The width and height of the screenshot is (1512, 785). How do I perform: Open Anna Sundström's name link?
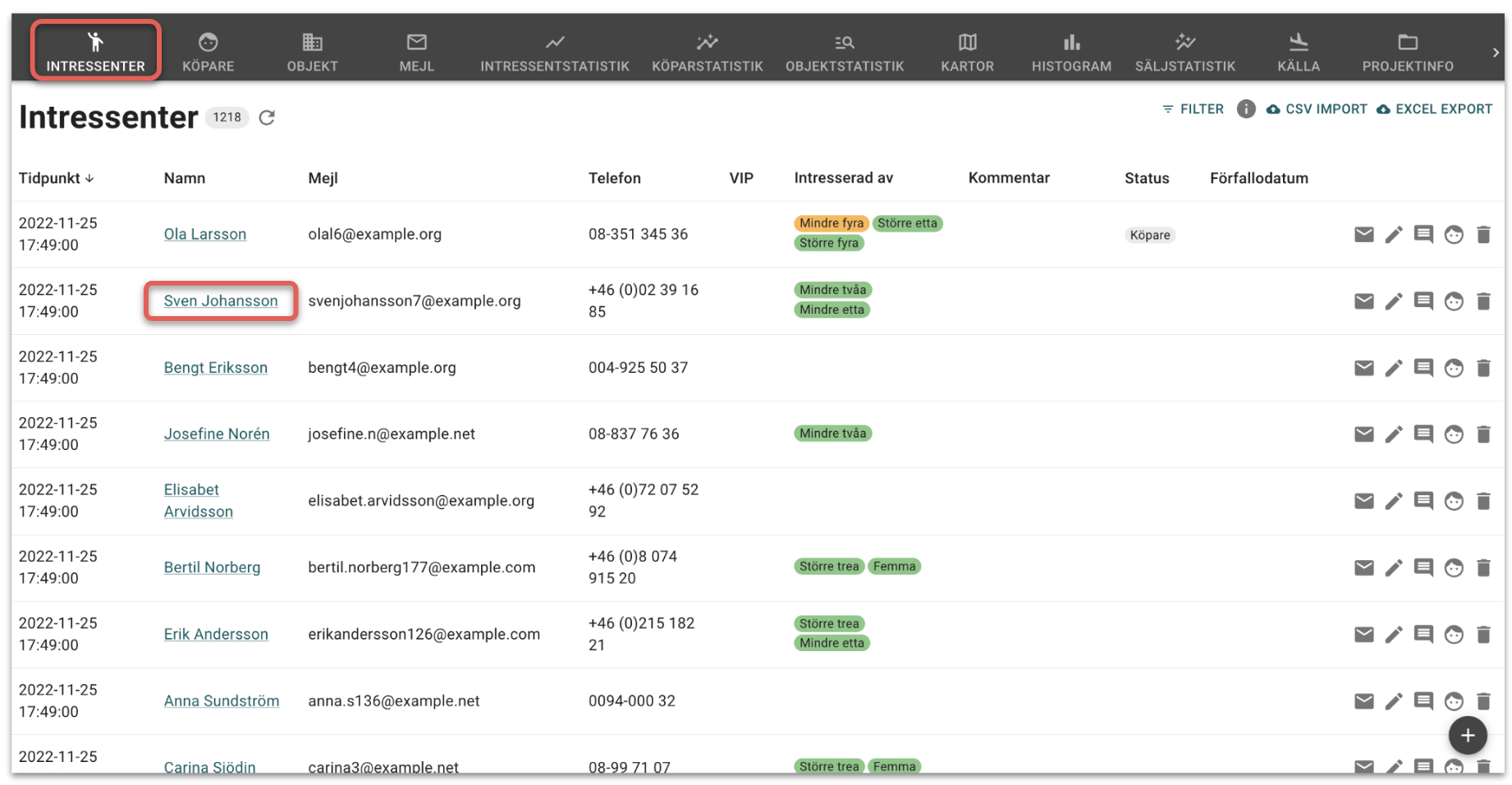[222, 701]
